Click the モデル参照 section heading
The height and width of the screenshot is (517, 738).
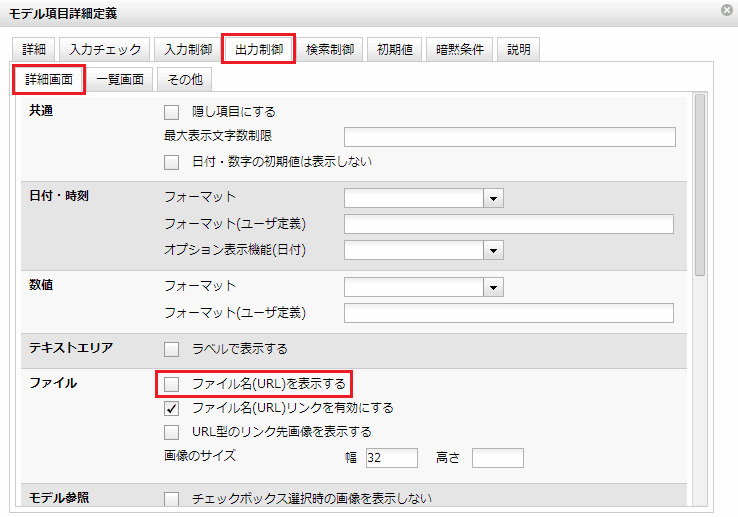pyautogui.click(x=59, y=498)
